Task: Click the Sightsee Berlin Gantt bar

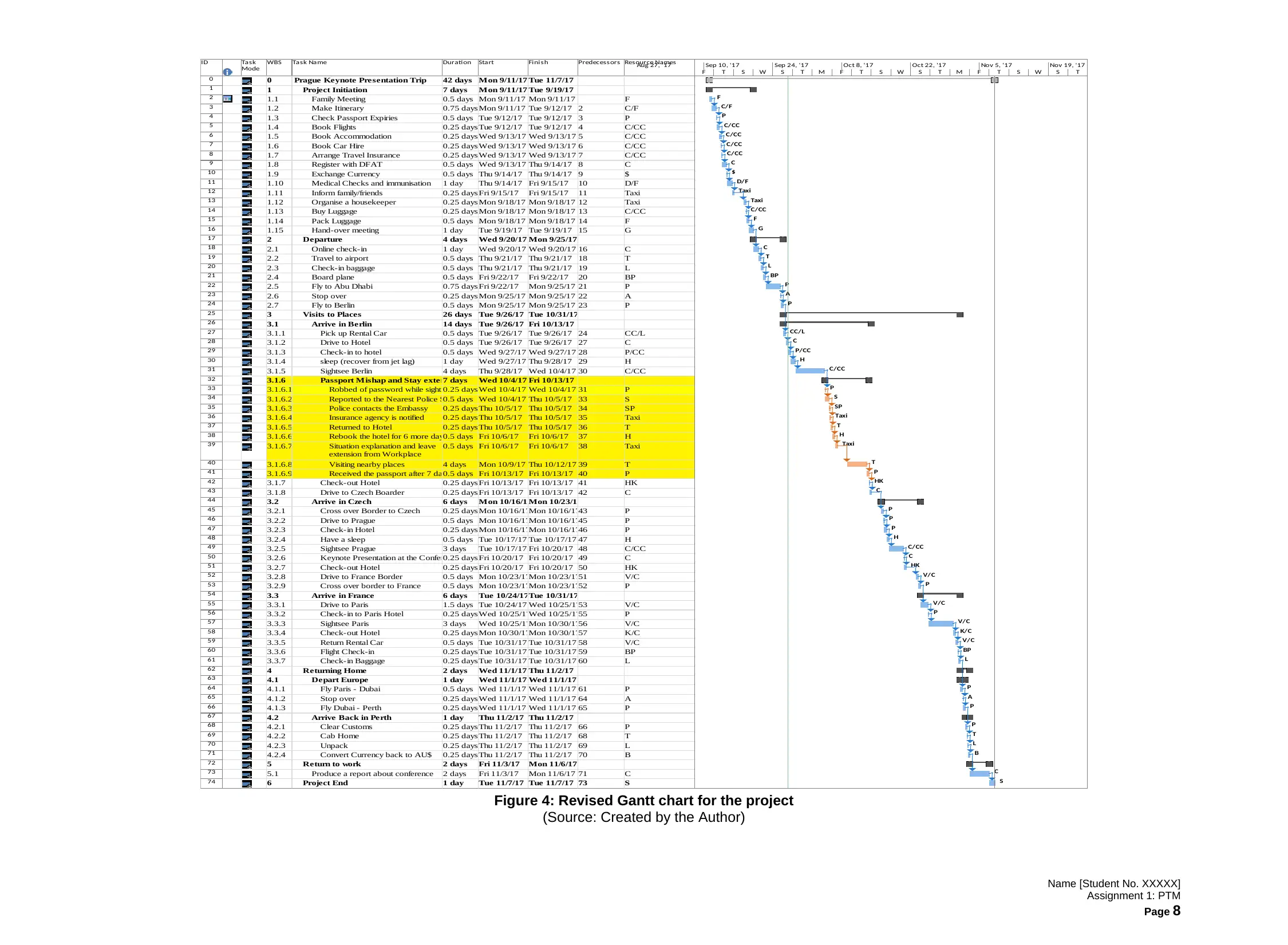Action: click(810, 371)
